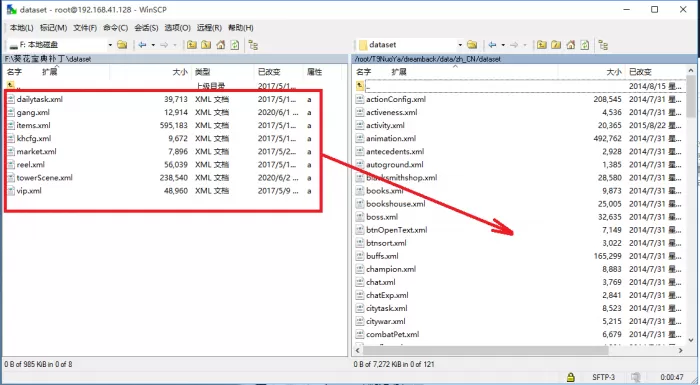The width and height of the screenshot is (700, 385).
Task: Go forward in local panel history
Action: pos(164,45)
